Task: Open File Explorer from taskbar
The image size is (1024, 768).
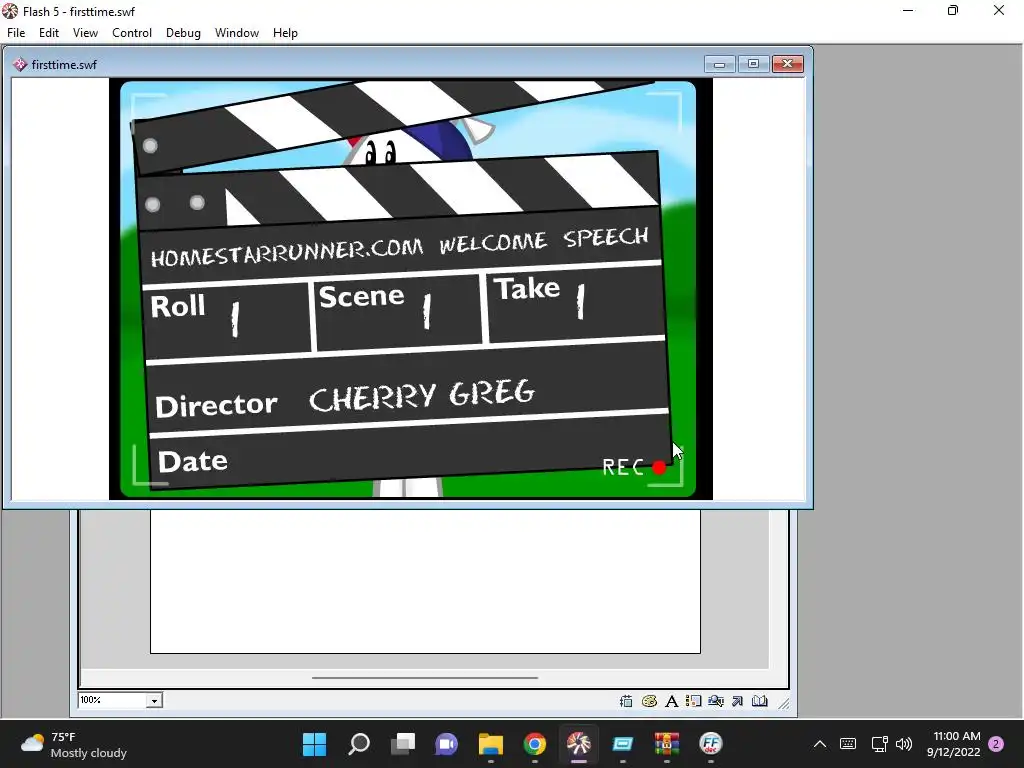Action: click(x=490, y=744)
